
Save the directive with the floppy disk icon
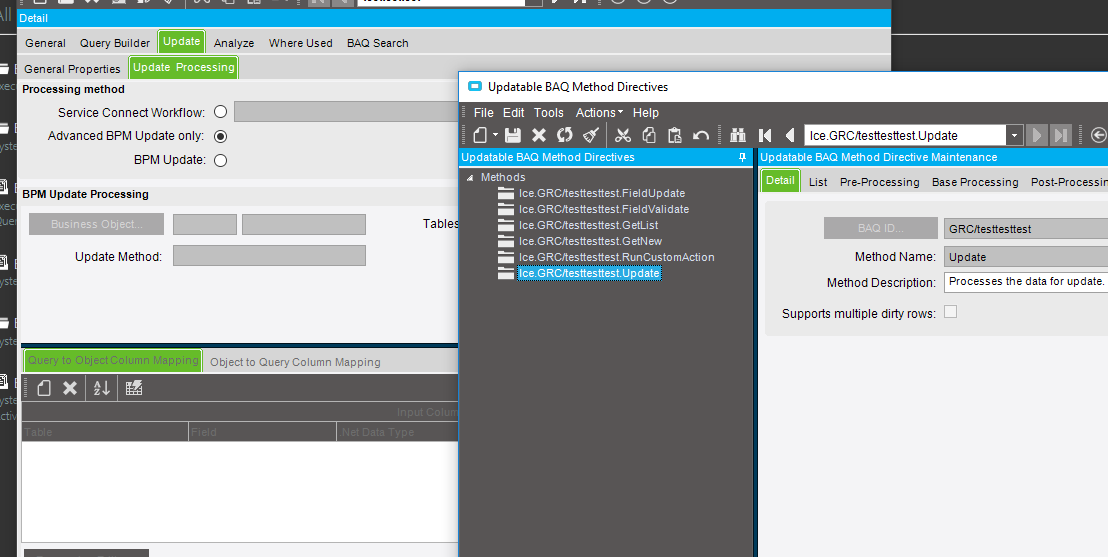pos(513,135)
